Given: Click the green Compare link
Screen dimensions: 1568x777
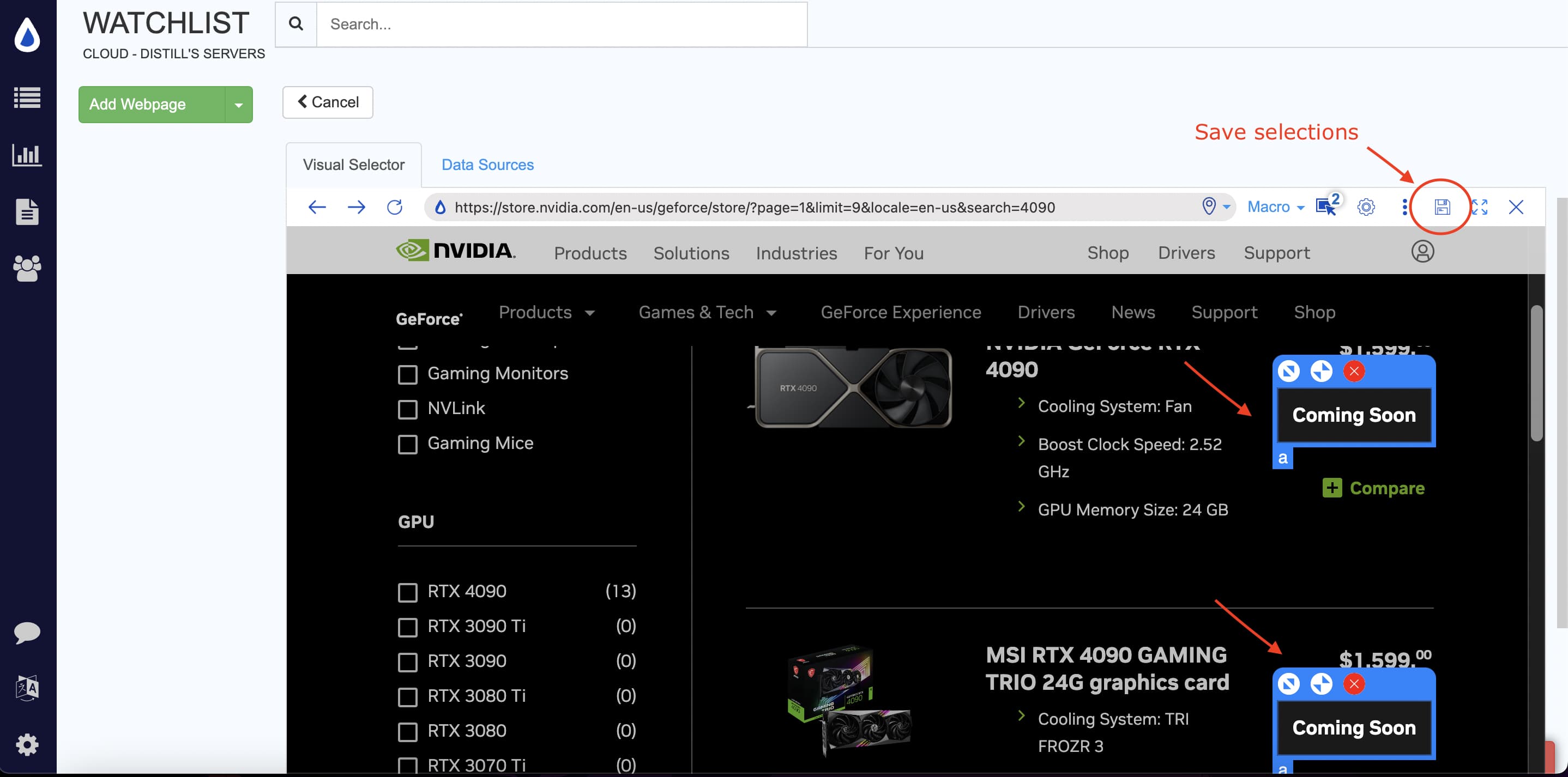Looking at the screenshot, I should (x=1373, y=488).
